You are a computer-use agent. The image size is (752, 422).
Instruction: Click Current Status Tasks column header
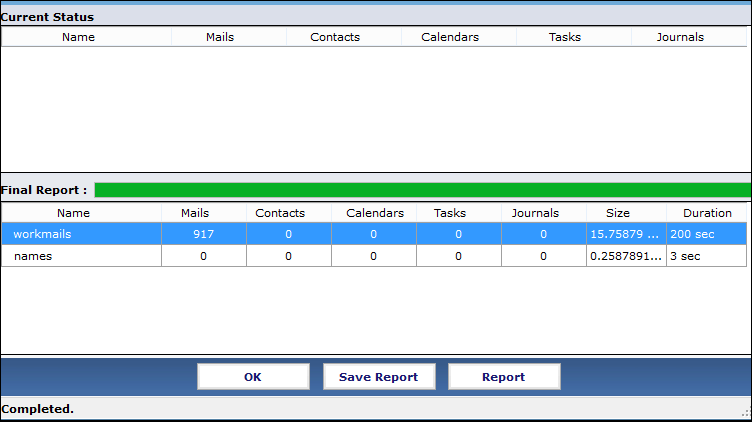point(575,37)
